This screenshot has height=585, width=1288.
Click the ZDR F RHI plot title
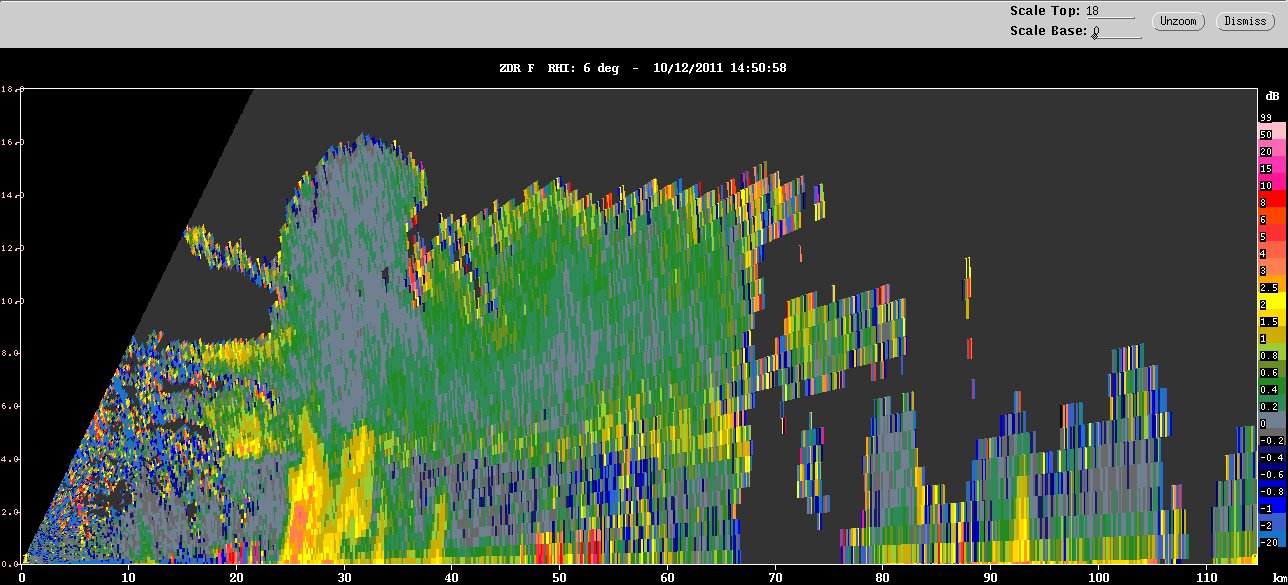point(642,68)
